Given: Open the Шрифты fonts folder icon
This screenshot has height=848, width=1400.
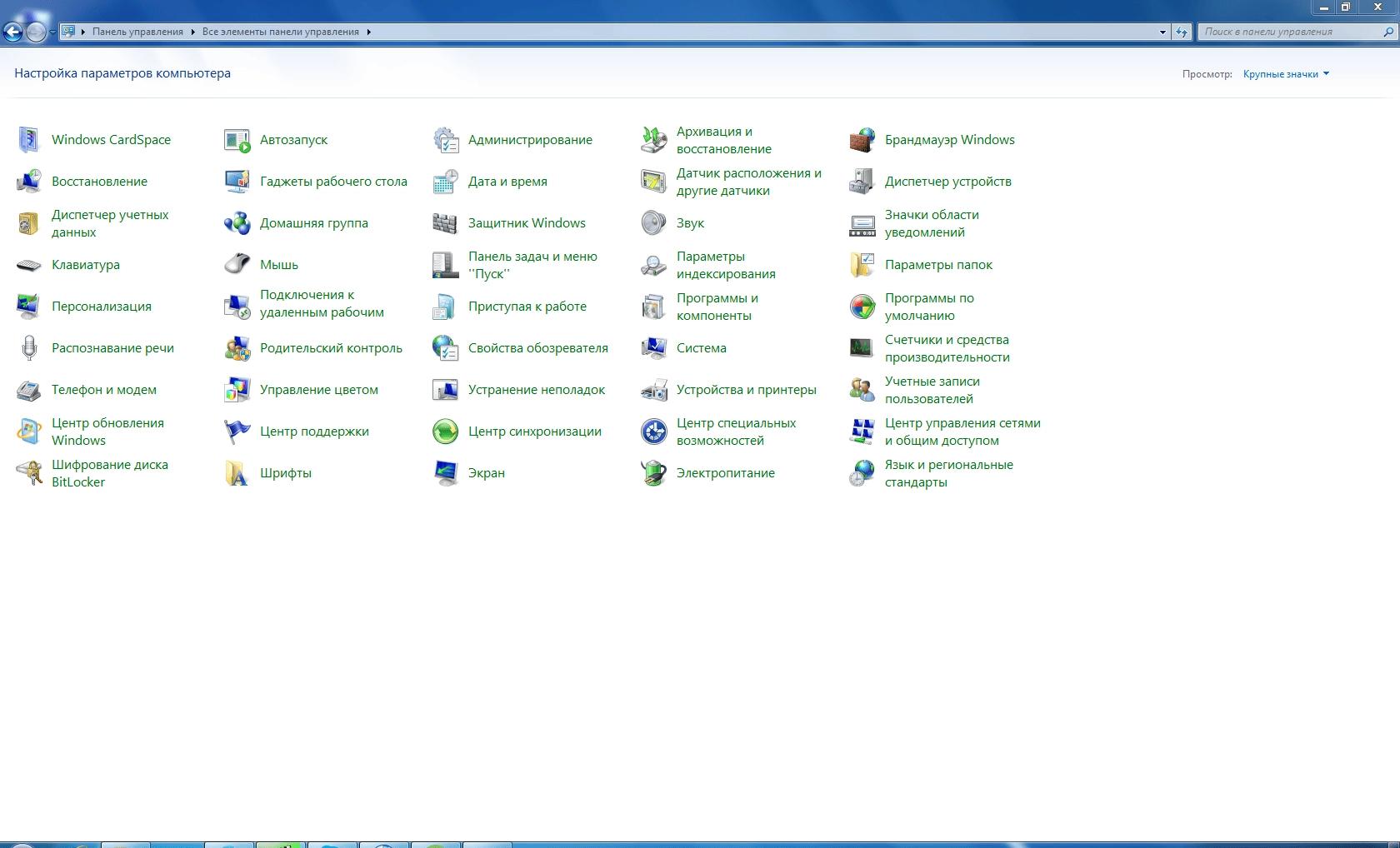Looking at the screenshot, I should click(x=237, y=473).
